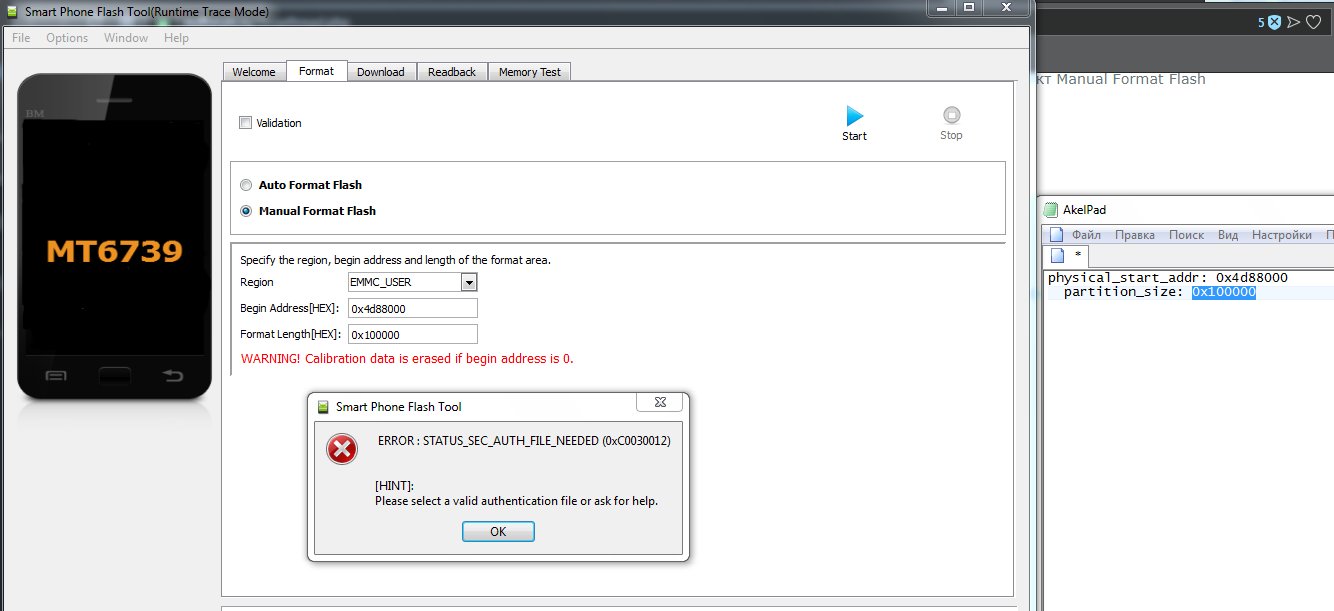Click highlighted 0x100000 text in AkelPad
The width and height of the screenshot is (1334, 611).
coord(1224,292)
